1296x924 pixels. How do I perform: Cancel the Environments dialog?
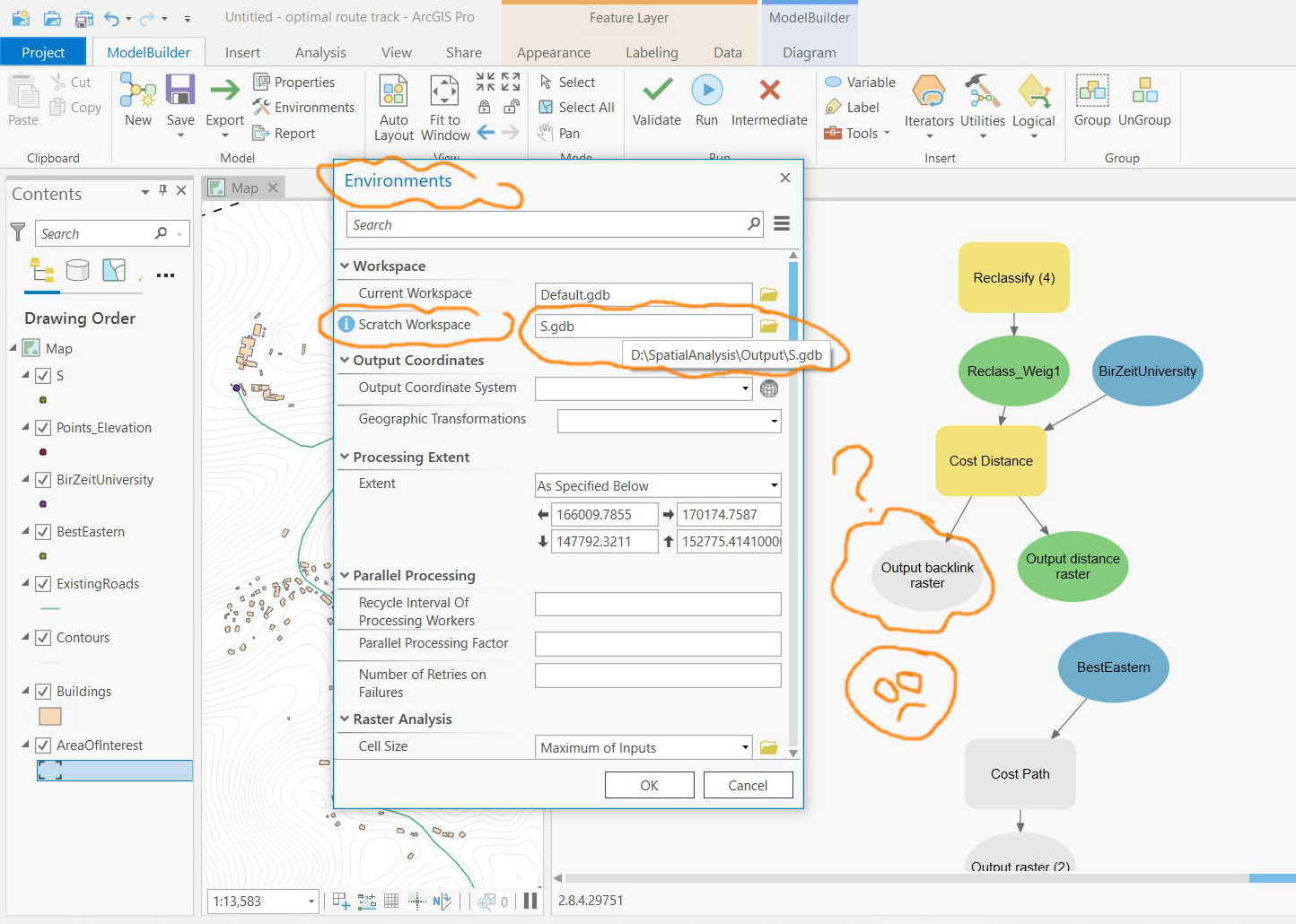click(x=748, y=785)
